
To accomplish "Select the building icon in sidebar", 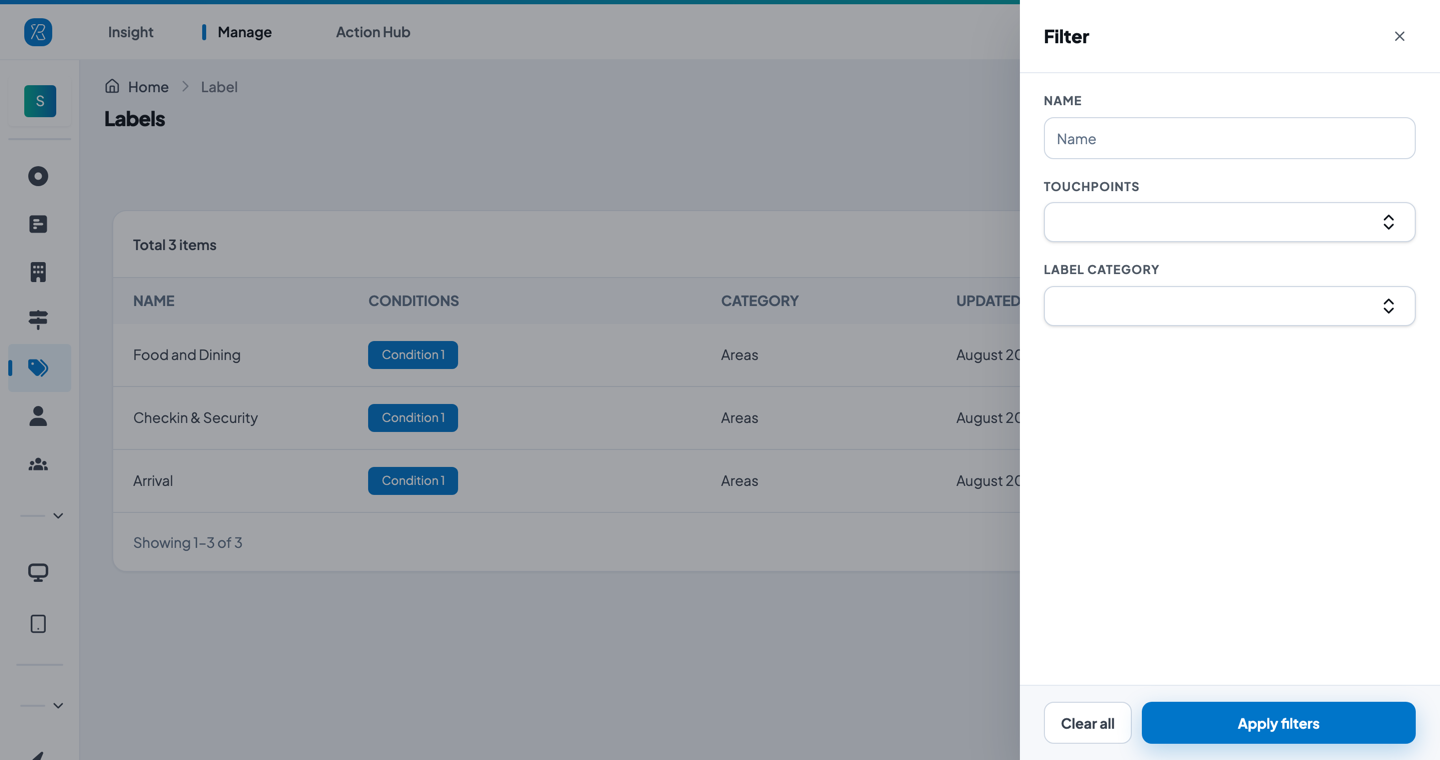I will (38, 272).
